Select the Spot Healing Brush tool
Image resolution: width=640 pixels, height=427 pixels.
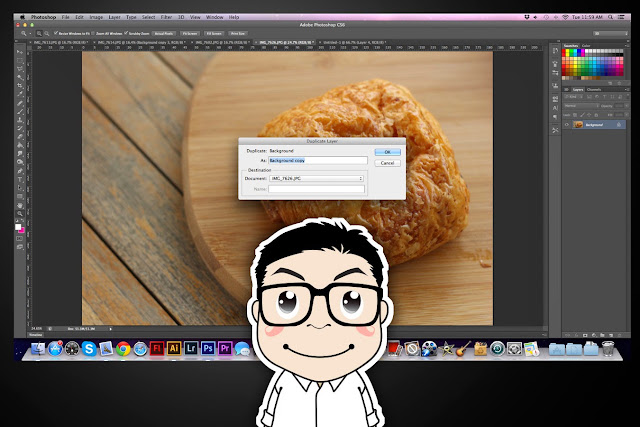20,103
